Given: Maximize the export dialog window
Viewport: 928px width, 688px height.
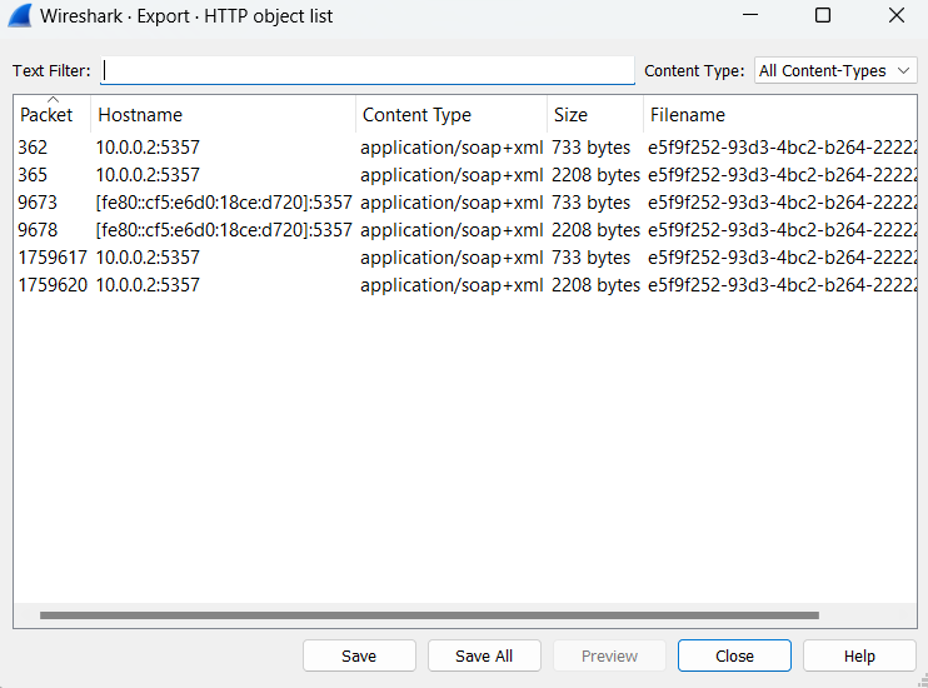Looking at the screenshot, I should click(x=822, y=16).
